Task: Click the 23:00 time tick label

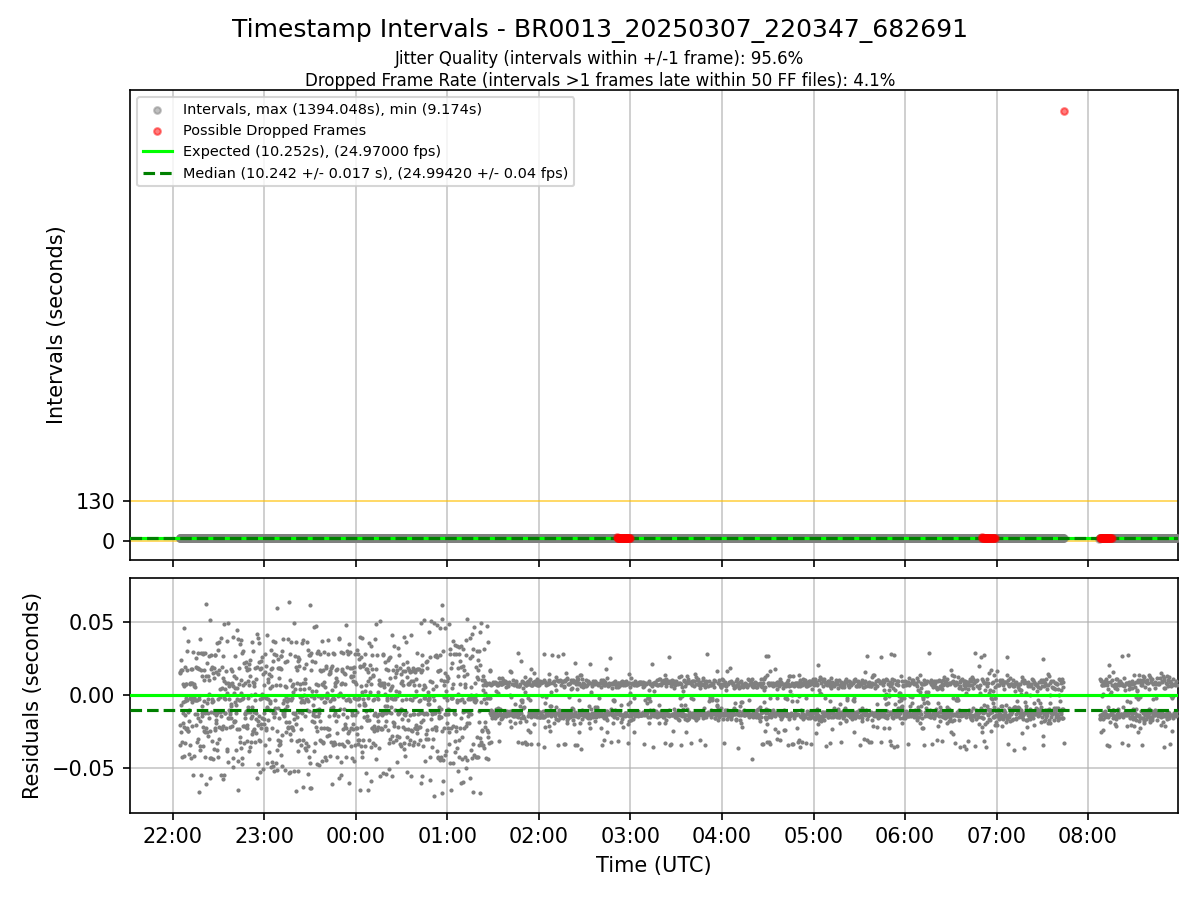Action: (264, 835)
